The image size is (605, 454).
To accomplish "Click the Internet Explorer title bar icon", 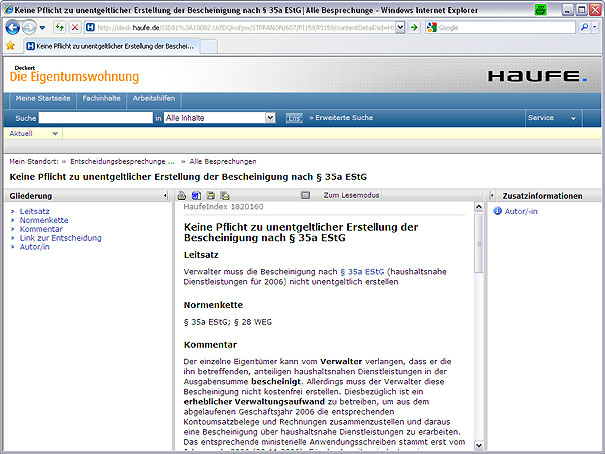I will (x=8, y=10).
